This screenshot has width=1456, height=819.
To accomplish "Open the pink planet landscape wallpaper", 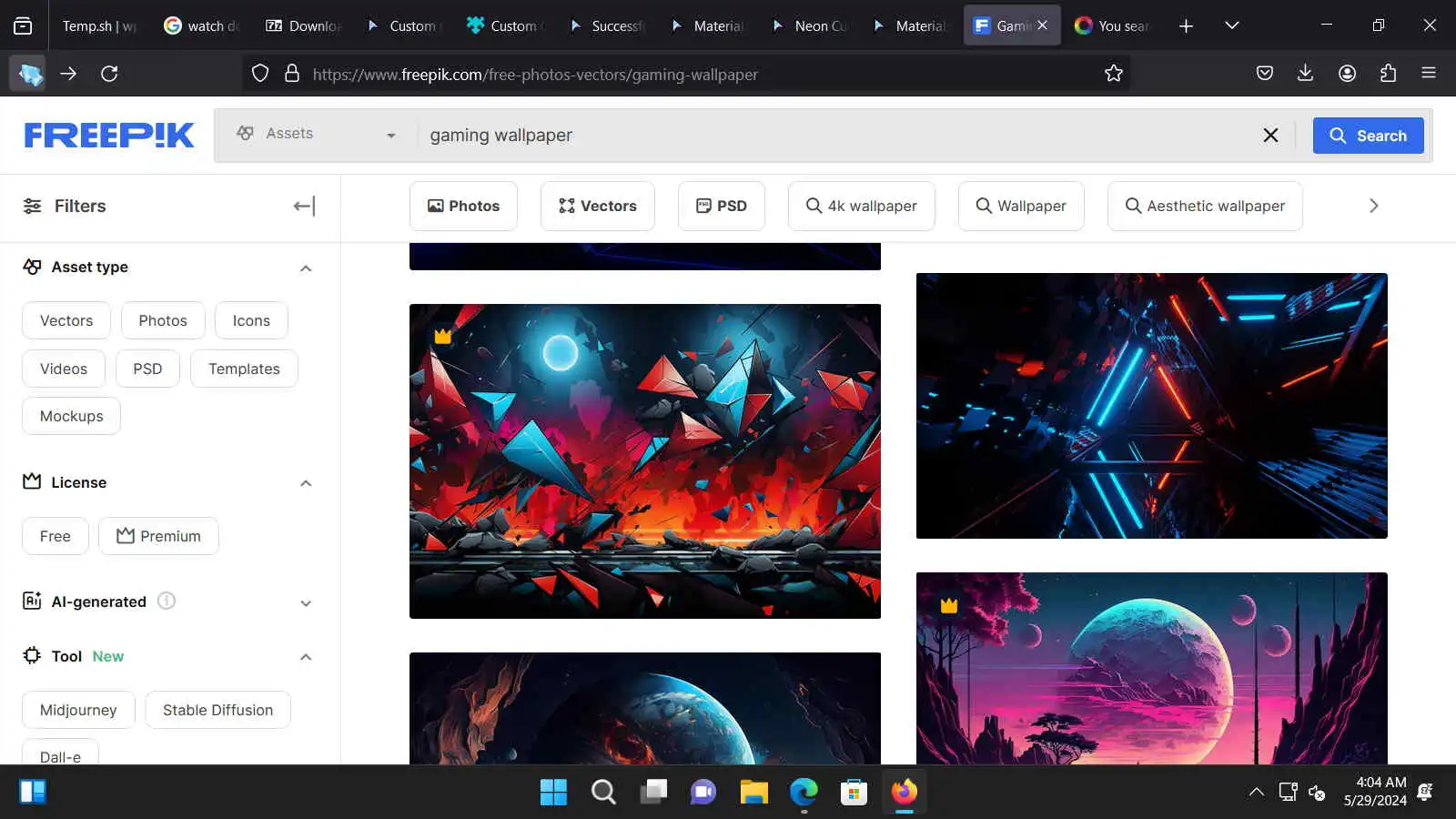I will click(1152, 668).
